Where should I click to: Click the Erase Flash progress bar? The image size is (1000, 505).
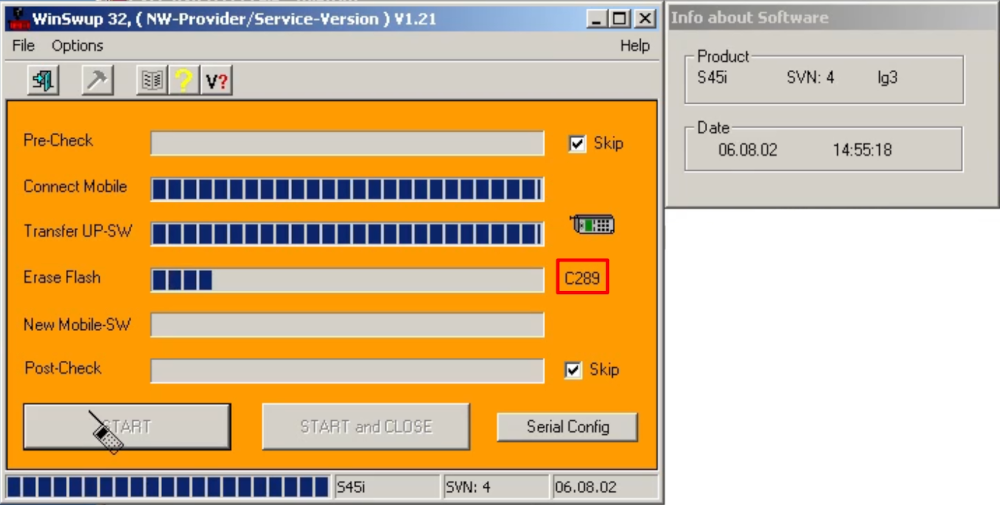(x=347, y=280)
